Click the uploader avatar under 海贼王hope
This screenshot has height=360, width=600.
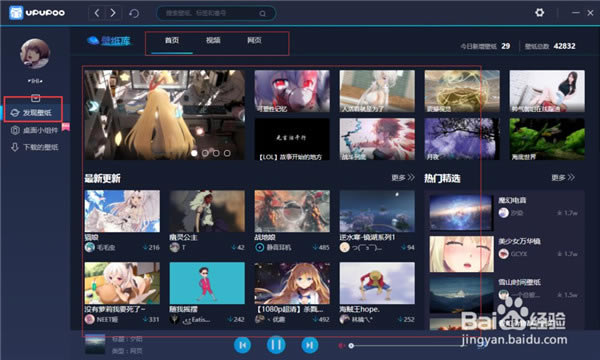(x=344, y=319)
